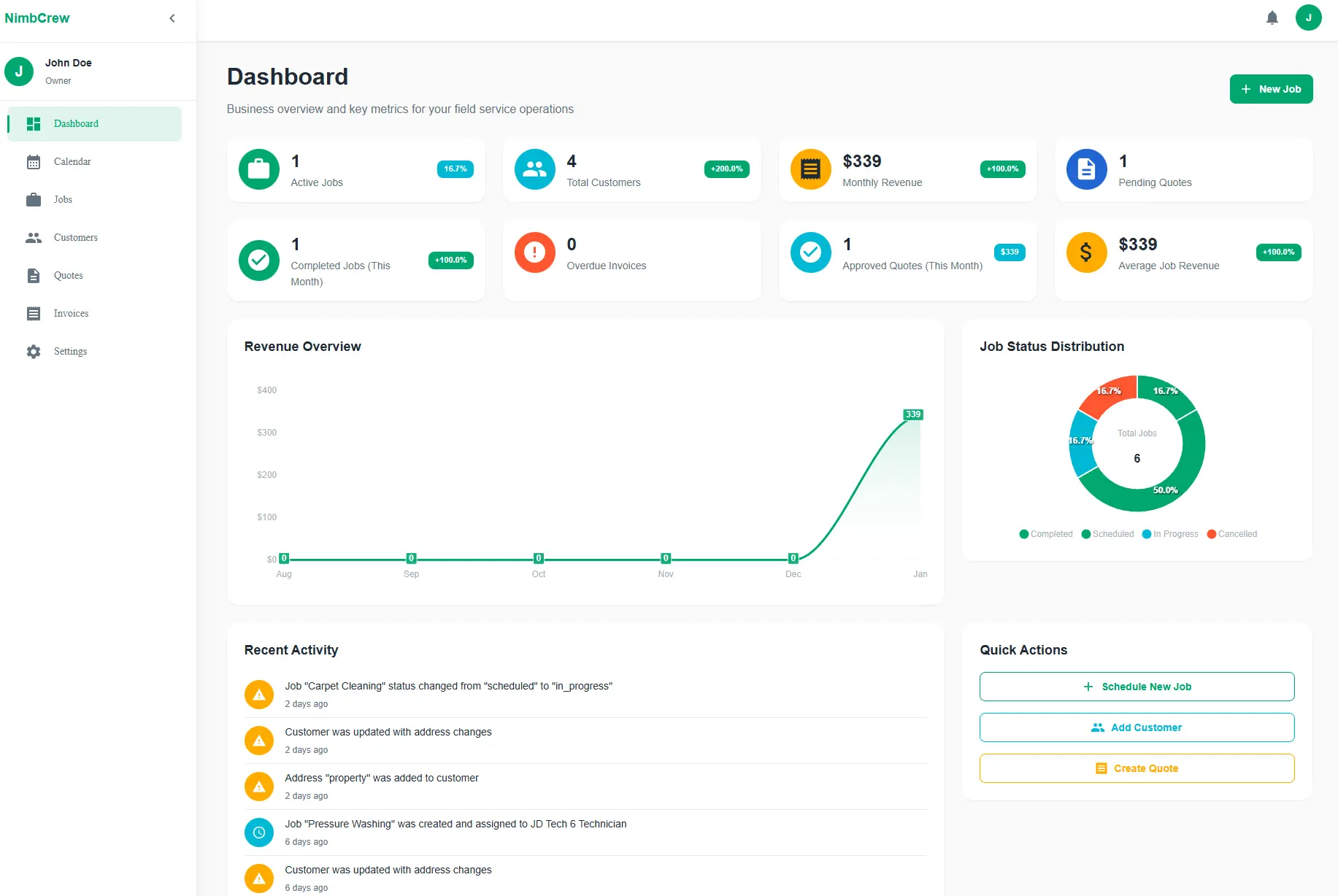
Task: Click the Monthly Revenue receipt icon
Action: coord(810,169)
